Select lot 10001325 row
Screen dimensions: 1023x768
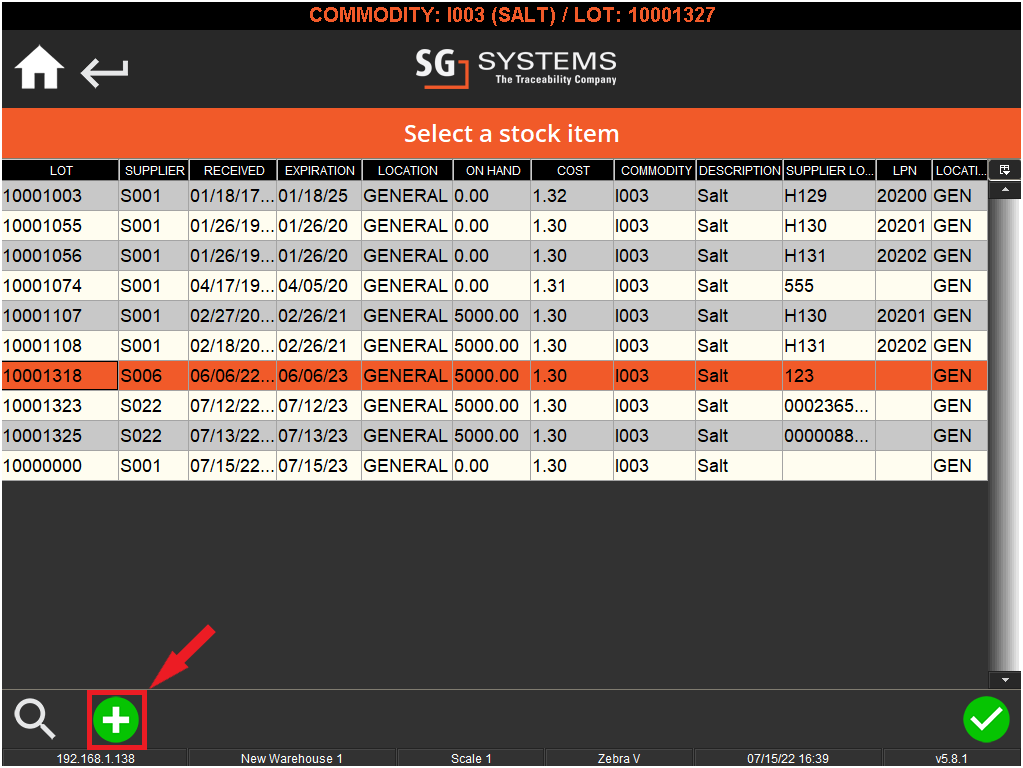pyautogui.click(x=495, y=436)
